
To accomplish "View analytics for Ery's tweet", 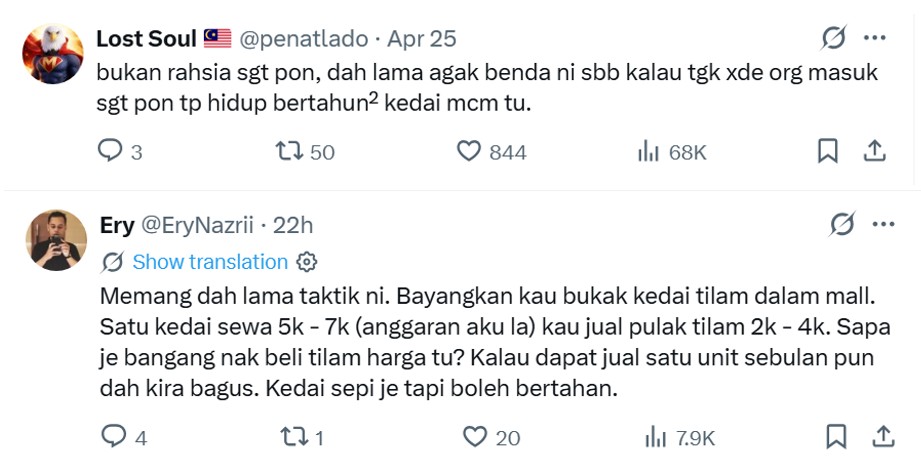I will click(655, 436).
